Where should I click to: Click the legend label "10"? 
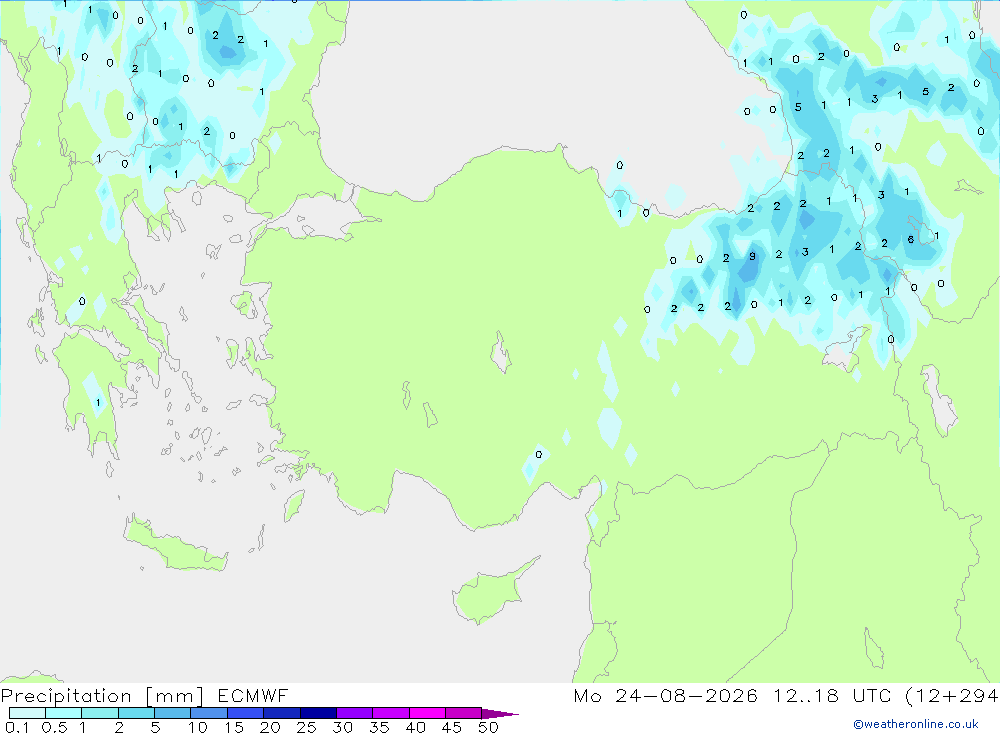coord(198,727)
